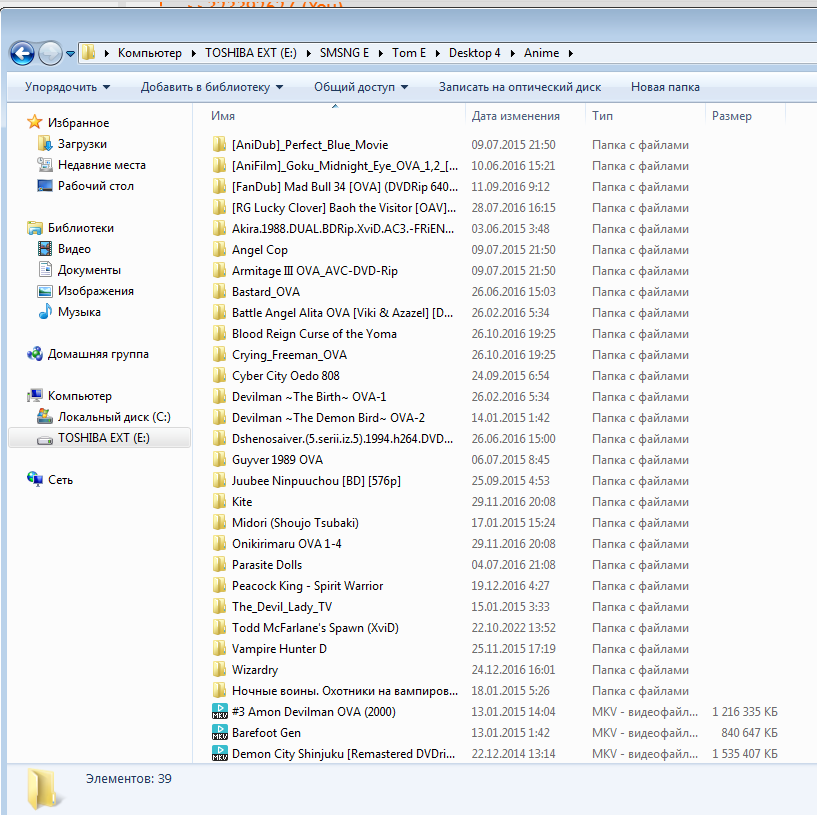Image resolution: width=817 pixels, height=815 pixels.
Task: Select Blood Reign Curse of the Yoma folder
Action: [314, 334]
